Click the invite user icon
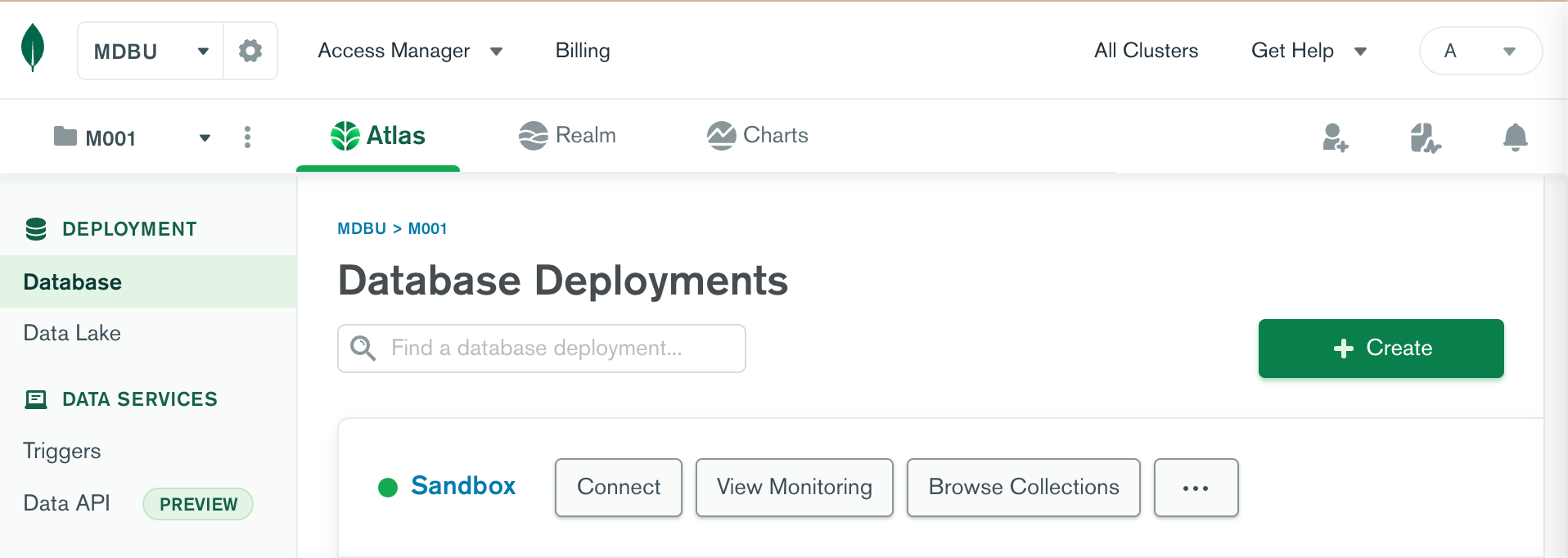1568x558 pixels. [x=1335, y=137]
